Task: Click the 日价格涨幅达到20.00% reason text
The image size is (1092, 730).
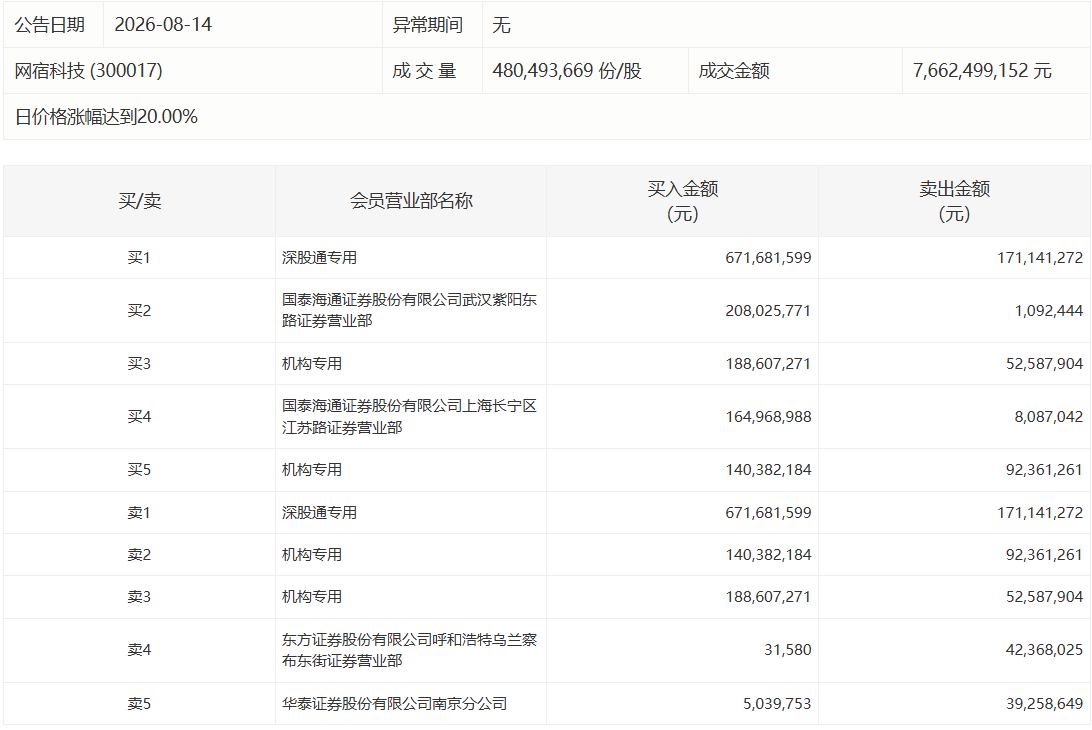Action: (x=106, y=116)
